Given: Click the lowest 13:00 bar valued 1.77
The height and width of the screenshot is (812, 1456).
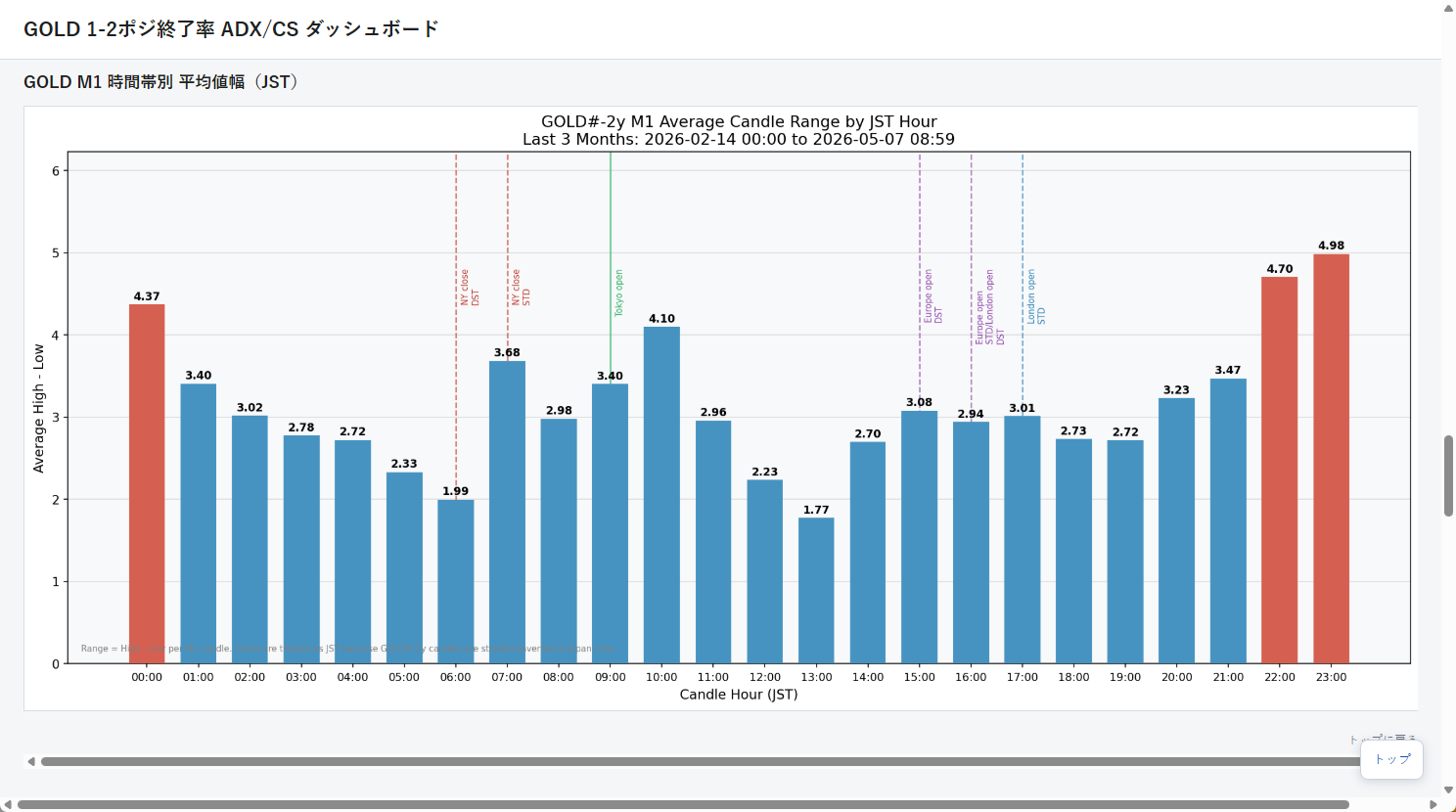Looking at the screenshot, I should 816,590.
